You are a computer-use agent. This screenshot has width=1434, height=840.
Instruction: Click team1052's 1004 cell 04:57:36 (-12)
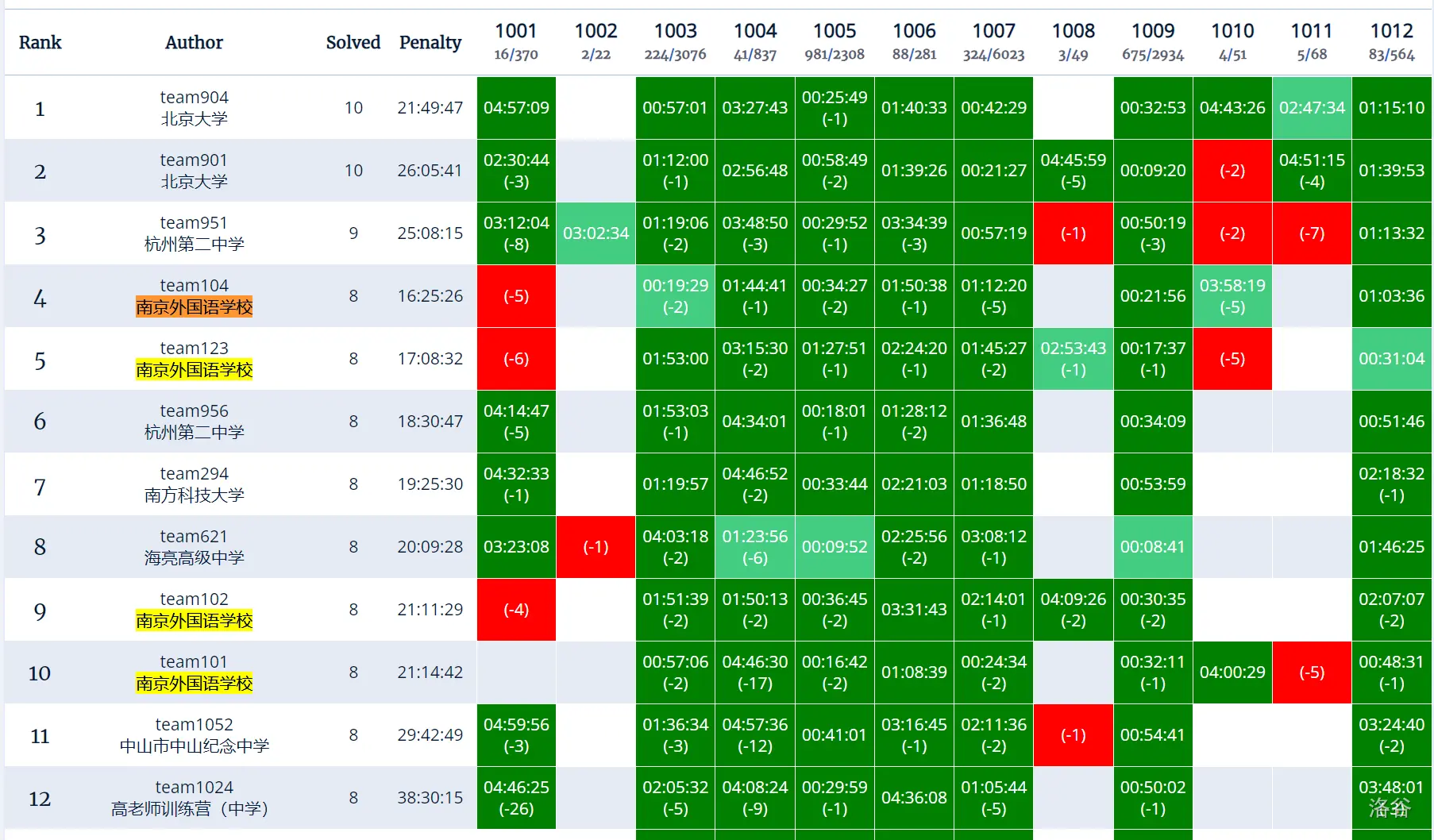755,735
